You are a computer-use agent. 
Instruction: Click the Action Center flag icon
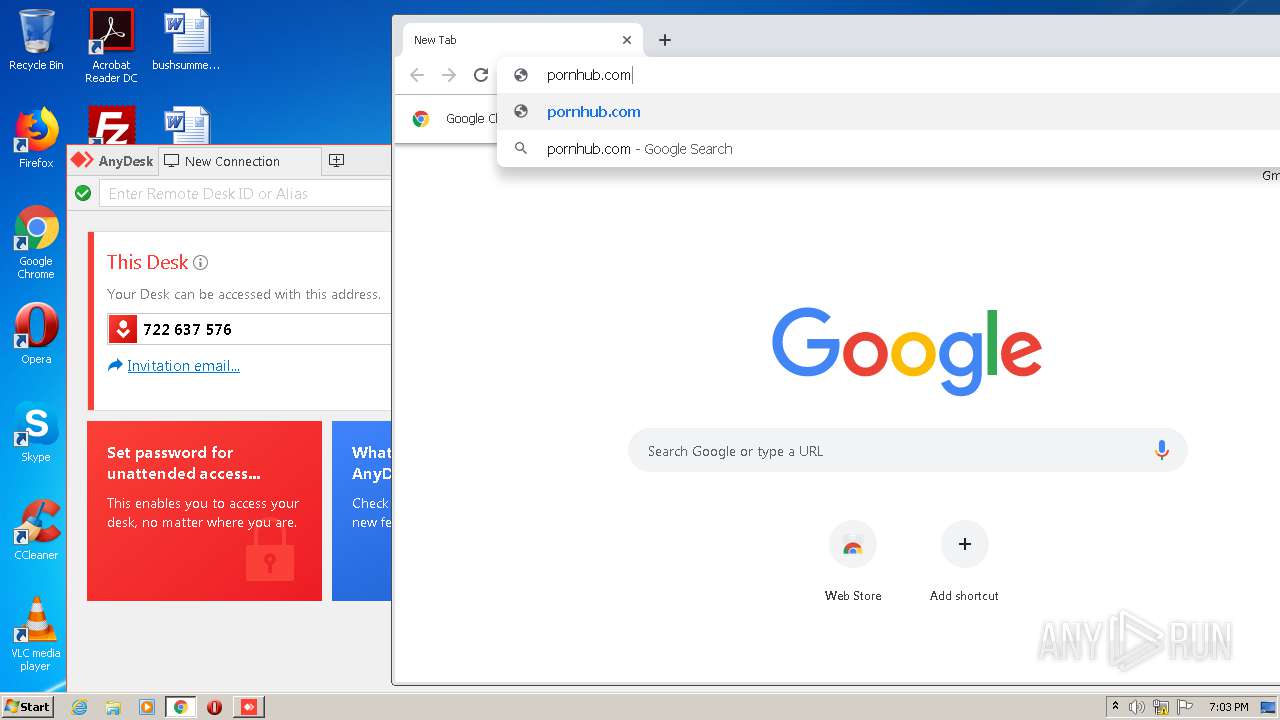(x=1185, y=707)
